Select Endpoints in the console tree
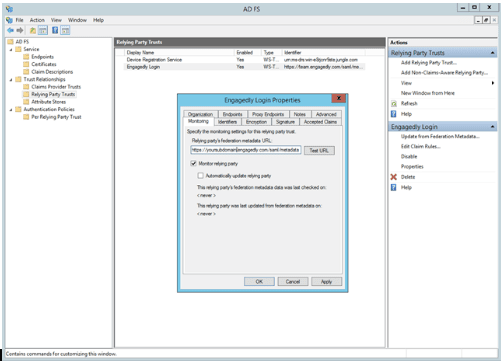Viewport: 503px width, 361px height. click(42, 57)
